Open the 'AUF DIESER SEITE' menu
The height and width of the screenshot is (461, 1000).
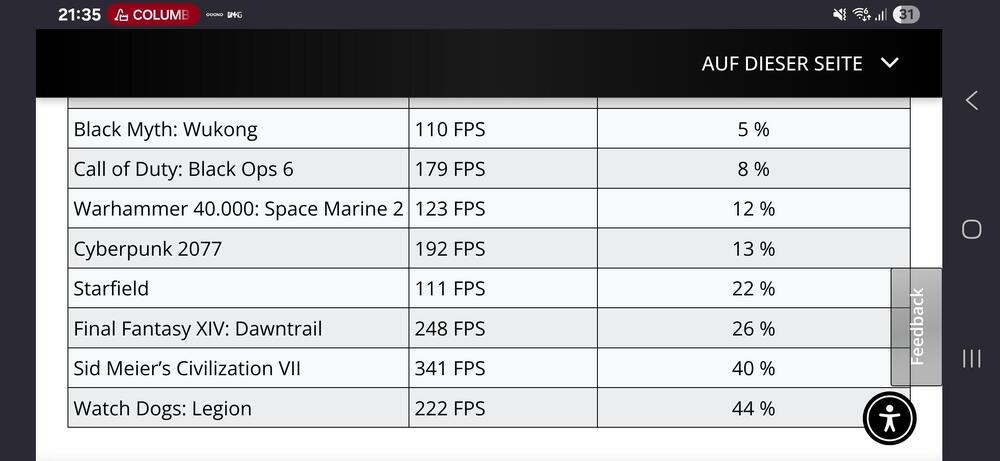[x=782, y=63]
